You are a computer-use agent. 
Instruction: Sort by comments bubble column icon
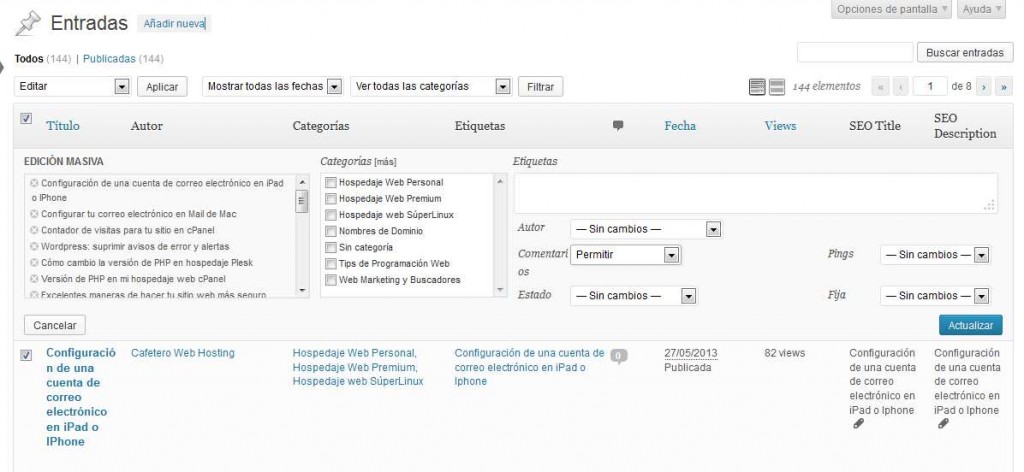[618, 125]
